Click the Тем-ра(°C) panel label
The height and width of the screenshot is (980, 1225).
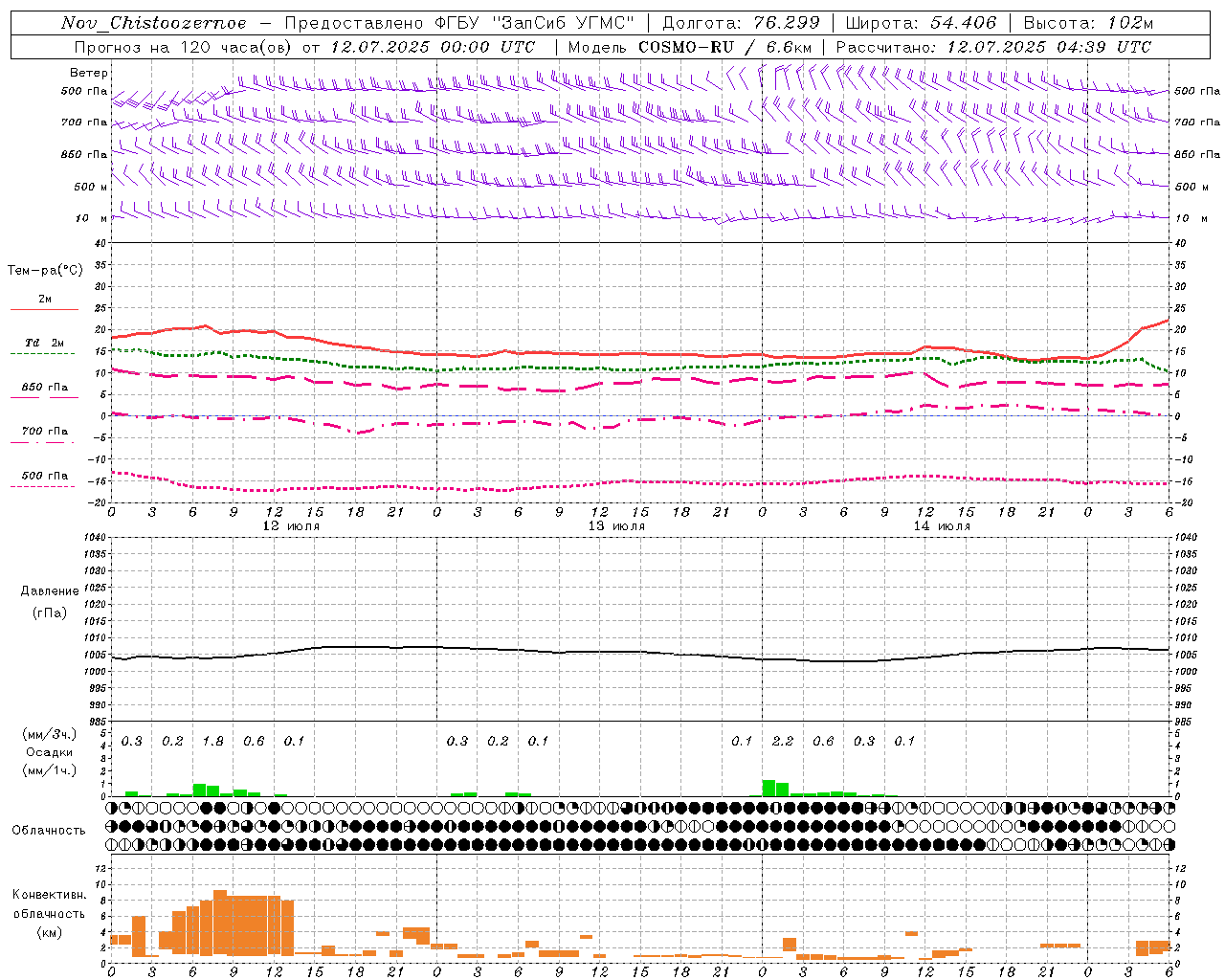[45, 271]
